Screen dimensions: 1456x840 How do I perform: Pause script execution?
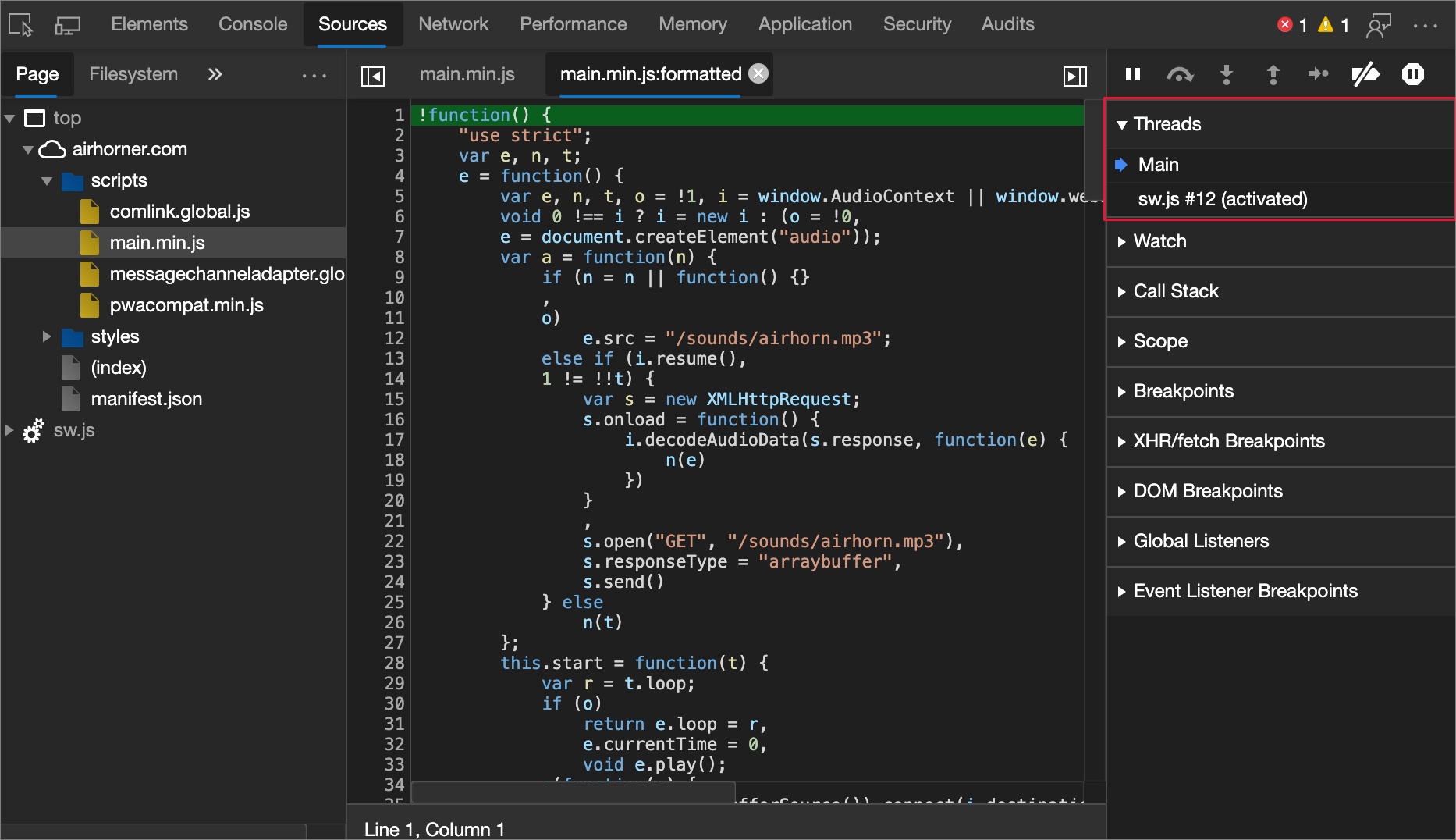pos(1132,74)
